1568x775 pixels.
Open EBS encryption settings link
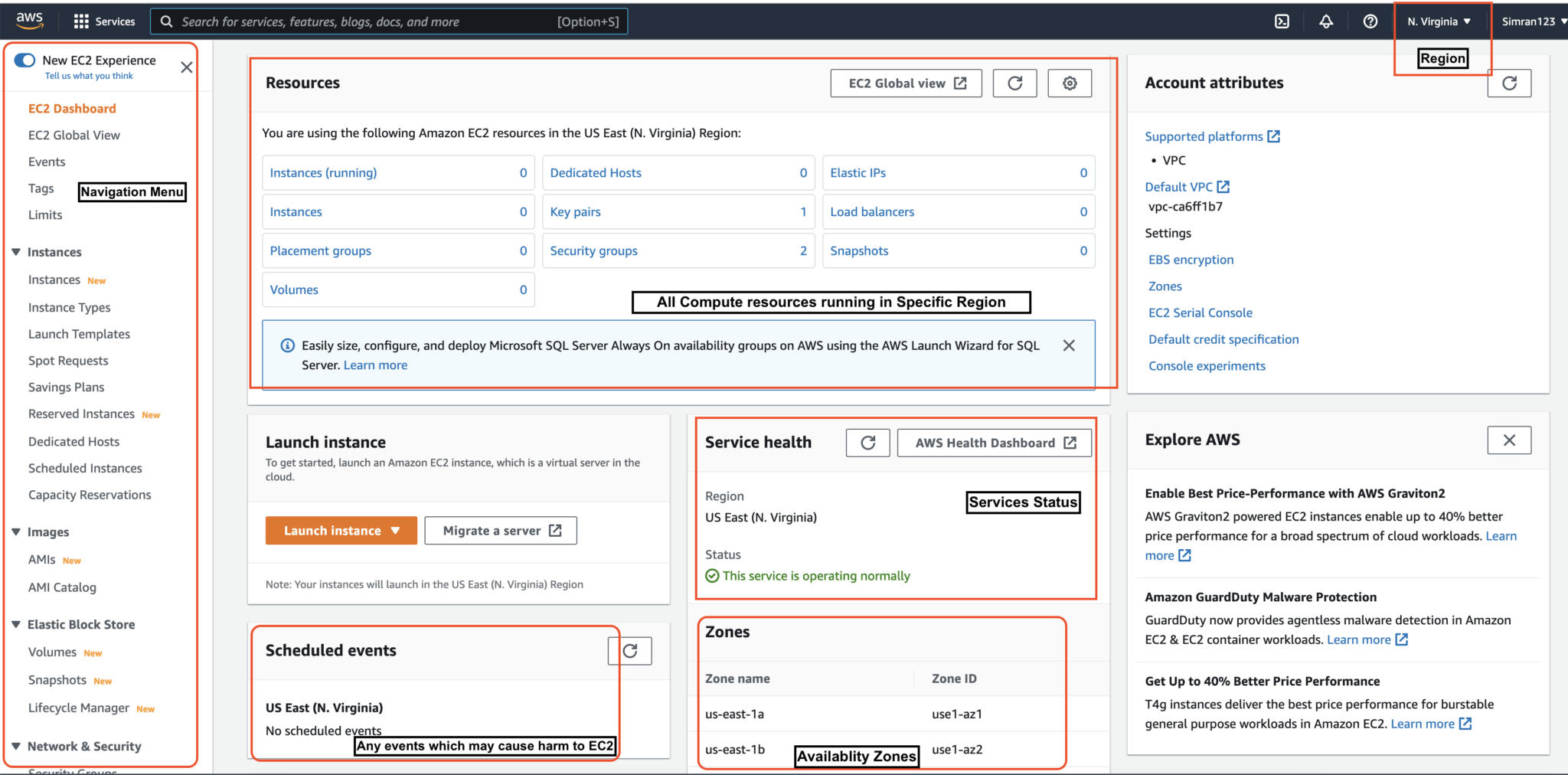[1191, 260]
